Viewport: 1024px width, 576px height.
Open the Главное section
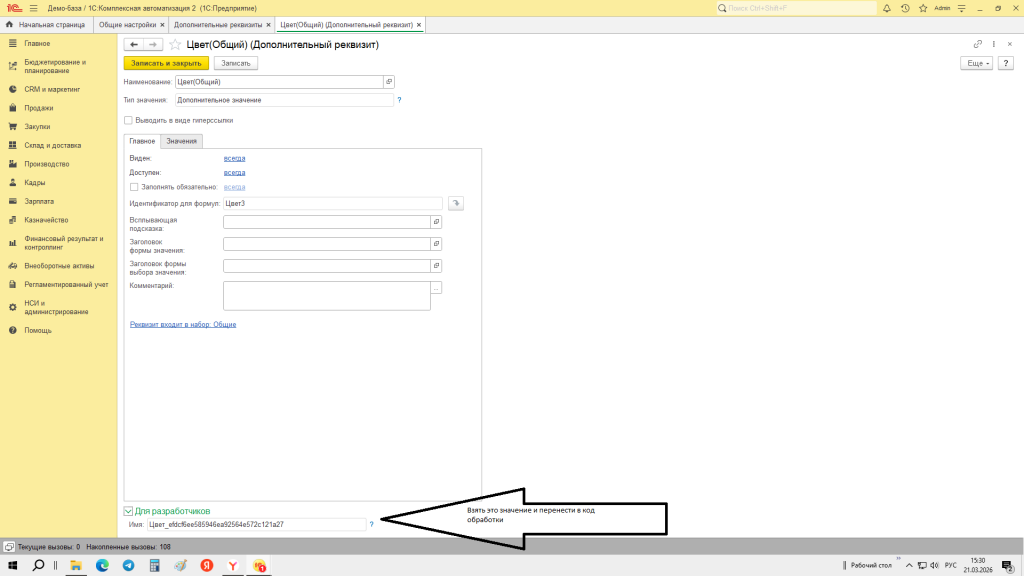tap(37, 44)
